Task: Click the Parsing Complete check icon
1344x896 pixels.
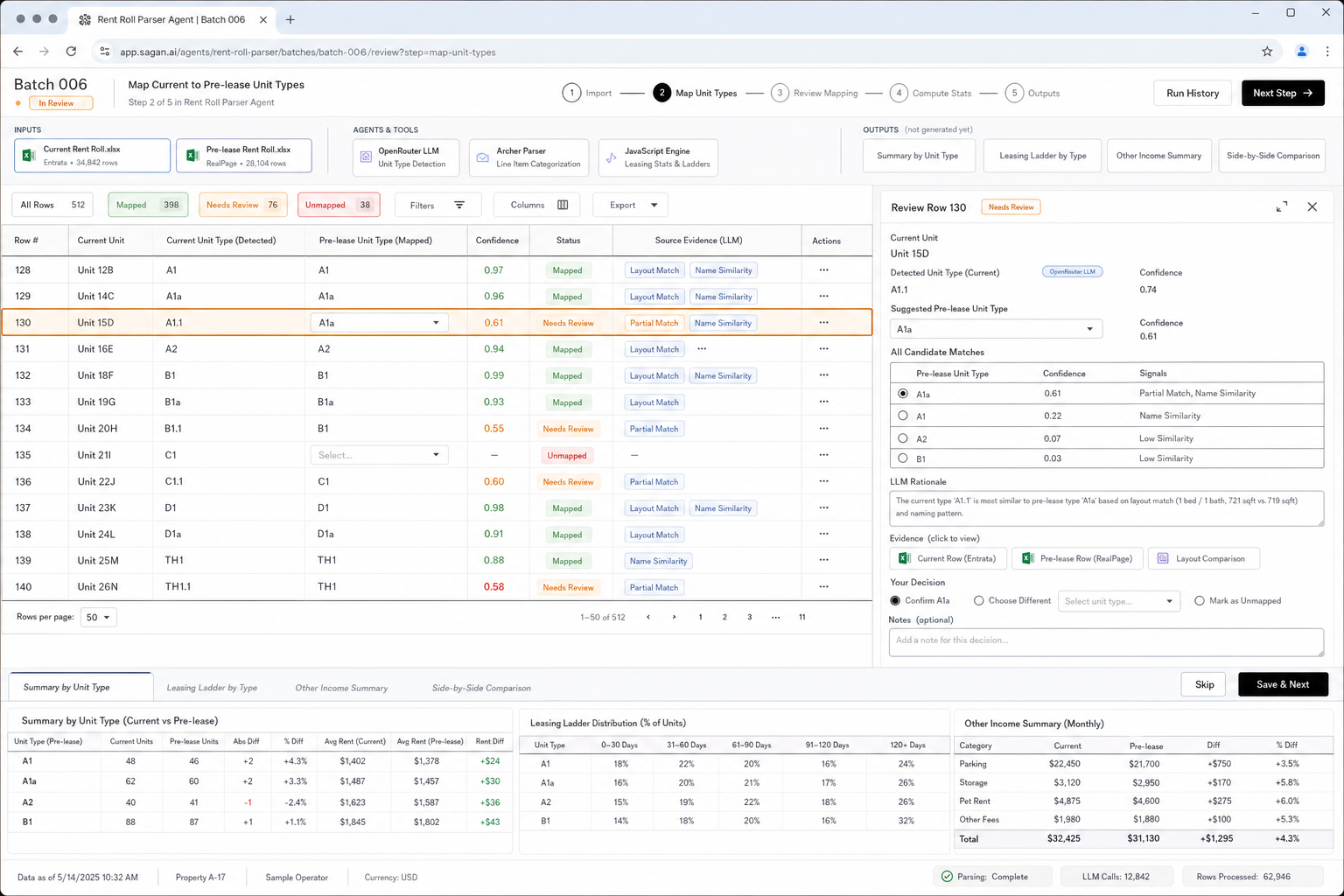Action: (x=947, y=876)
